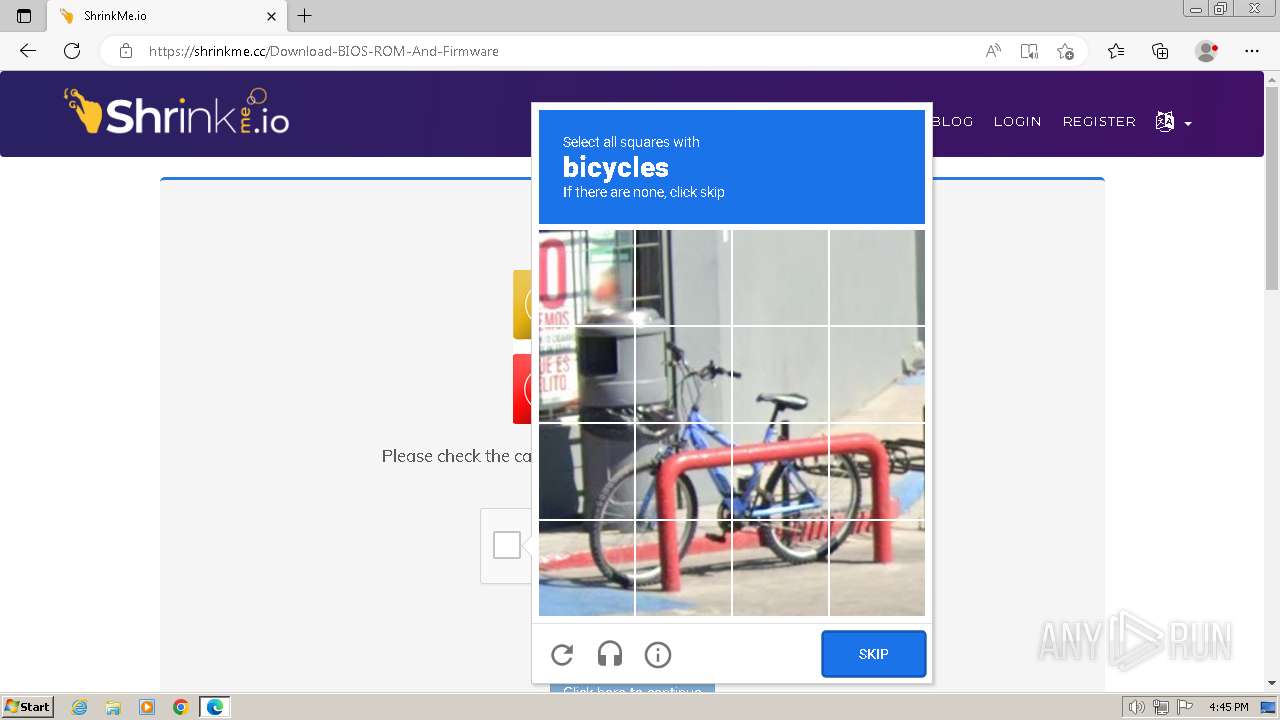Launch Chrome from taskbar
Image resolution: width=1280 pixels, height=720 pixels.
(181, 707)
